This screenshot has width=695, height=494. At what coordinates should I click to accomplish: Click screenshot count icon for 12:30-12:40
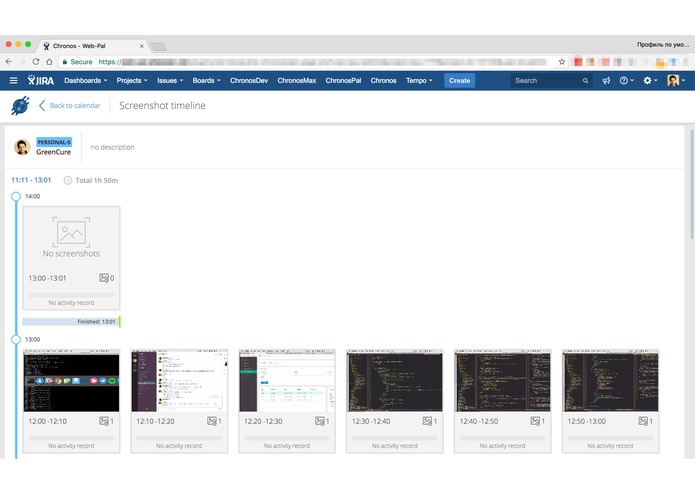427,421
